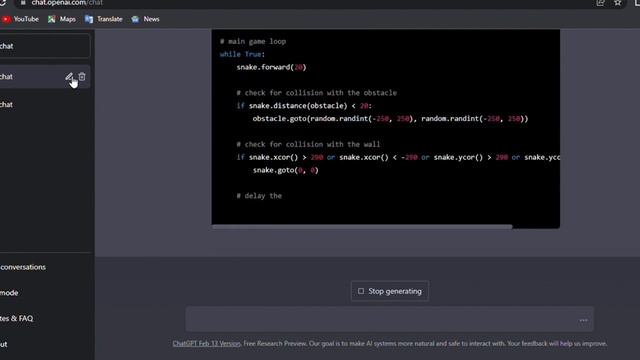Open the News bookmark
The width and height of the screenshot is (640, 360).
point(145,19)
